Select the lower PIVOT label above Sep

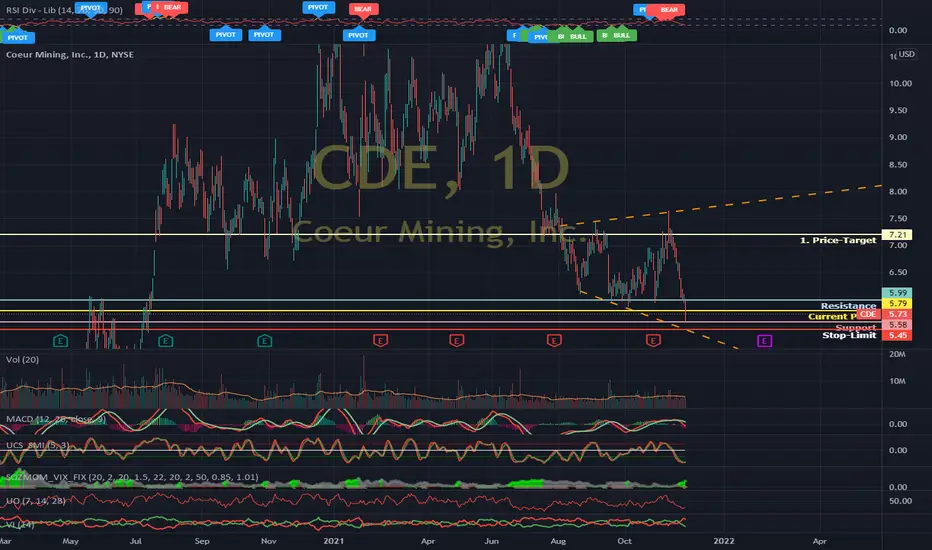pyautogui.click(x=225, y=34)
